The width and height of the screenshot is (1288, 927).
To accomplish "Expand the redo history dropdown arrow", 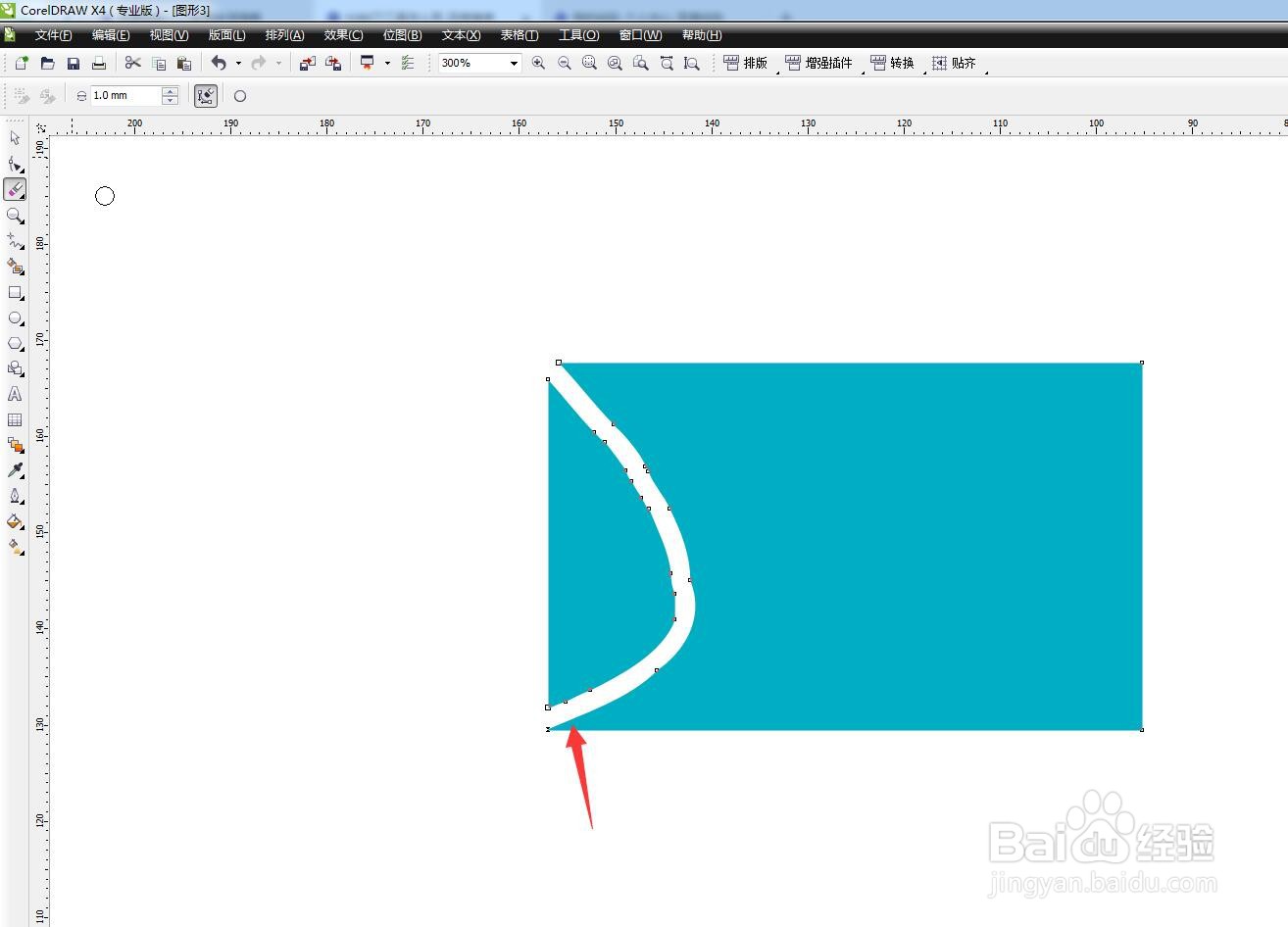I will [x=278, y=63].
